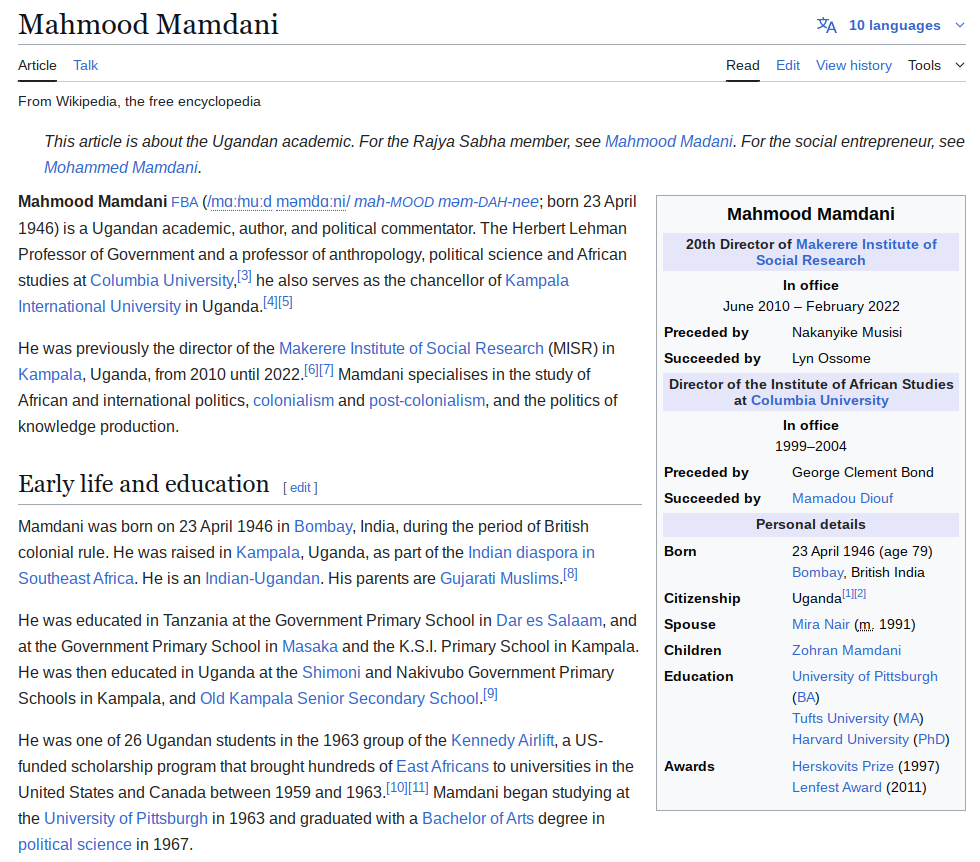Screen dimensions: 980x862
Task: Open Old Kampala Senior Secondary School link
Action: pyautogui.click(x=339, y=699)
